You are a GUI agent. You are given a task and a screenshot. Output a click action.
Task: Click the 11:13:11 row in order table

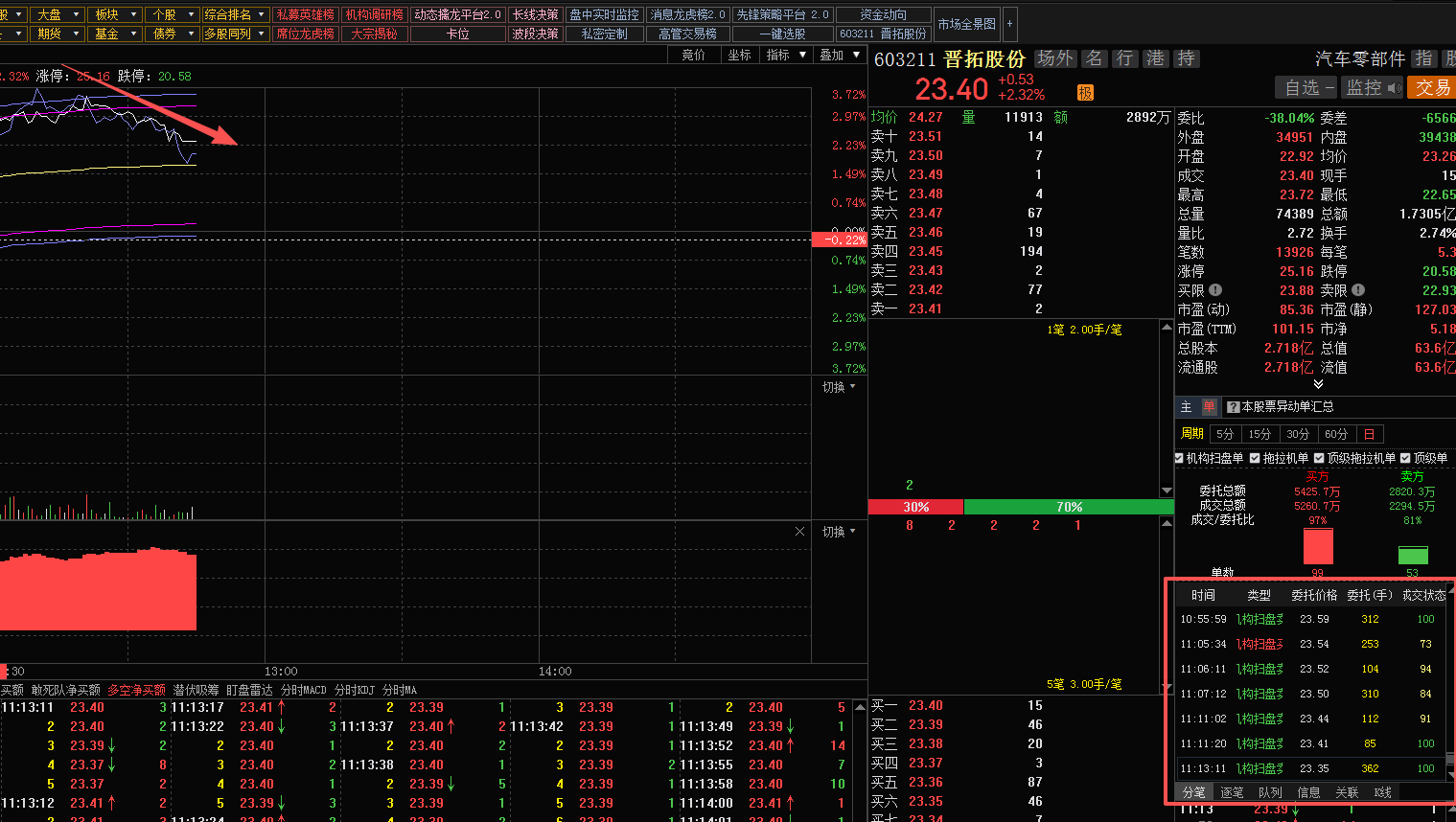(x=1310, y=768)
